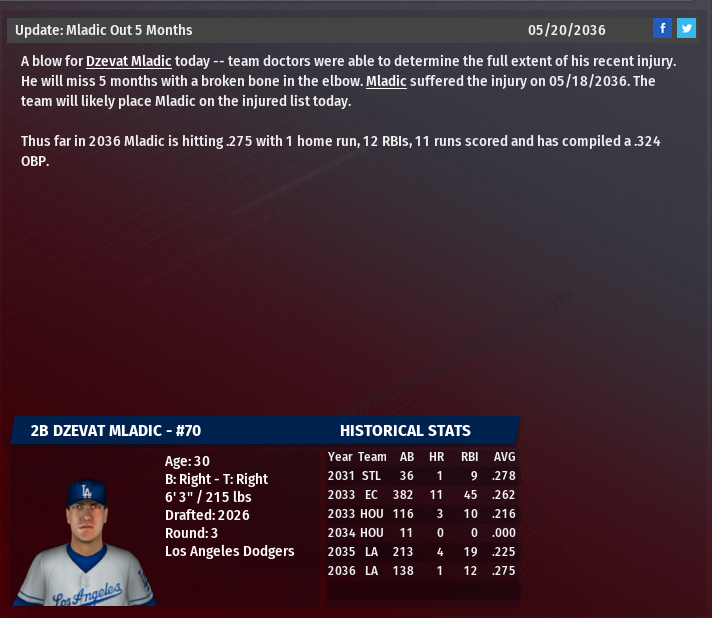Click the AVG column header
712x618 pixels.
tap(504, 457)
